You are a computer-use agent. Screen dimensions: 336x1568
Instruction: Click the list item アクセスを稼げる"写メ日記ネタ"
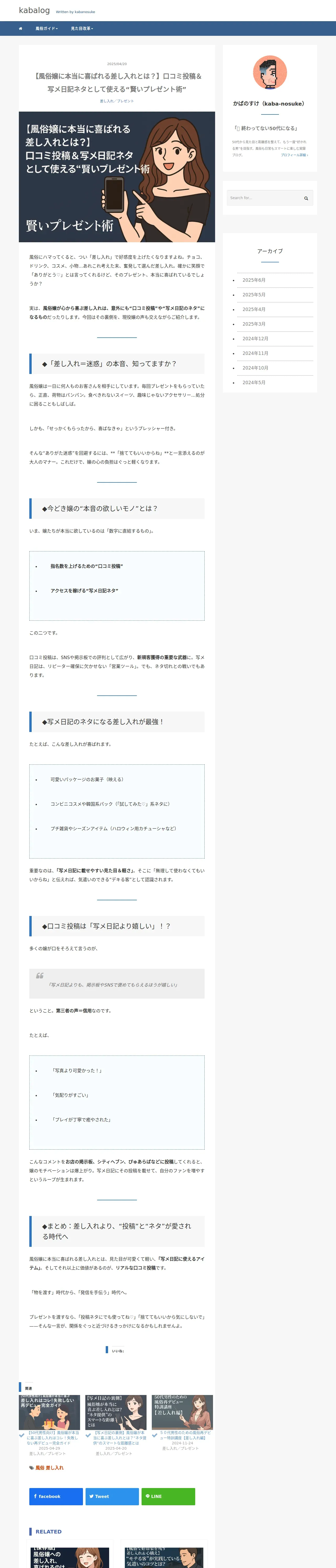click(84, 590)
